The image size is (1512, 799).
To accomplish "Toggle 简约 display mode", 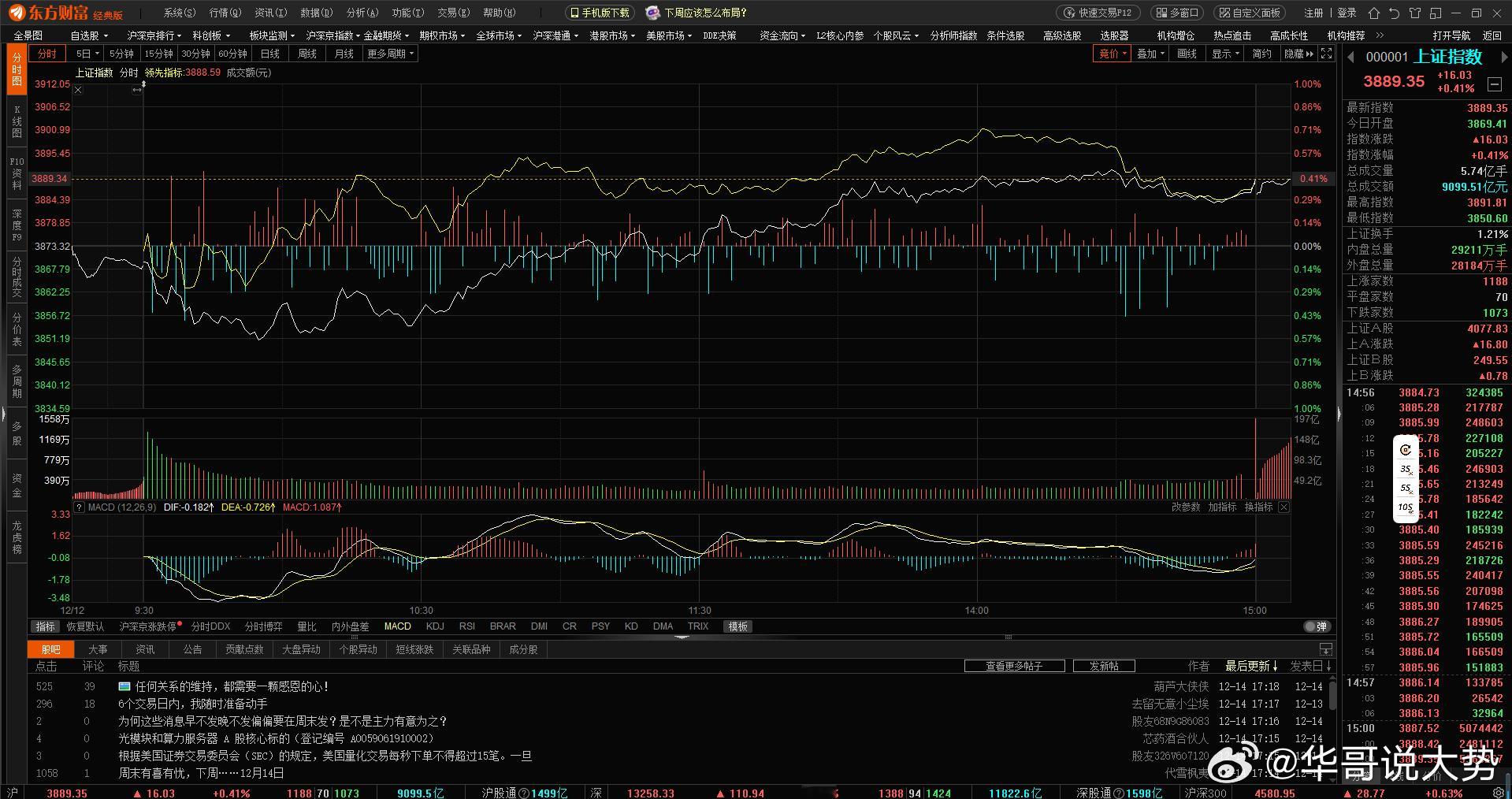I will pos(1261,54).
